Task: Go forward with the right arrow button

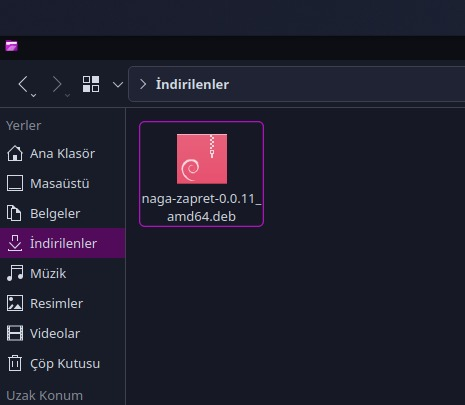Action: pos(57,84)
